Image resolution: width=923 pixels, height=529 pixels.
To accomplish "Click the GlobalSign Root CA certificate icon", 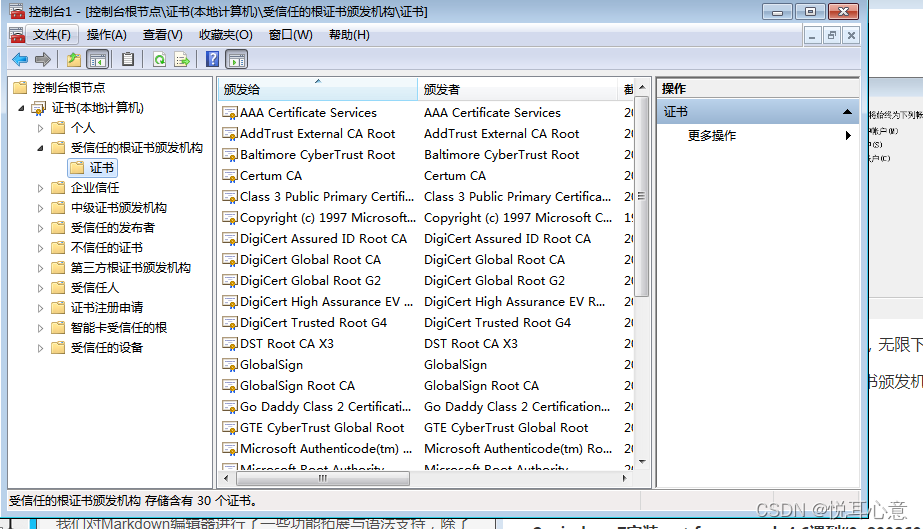I will (230, 385).
